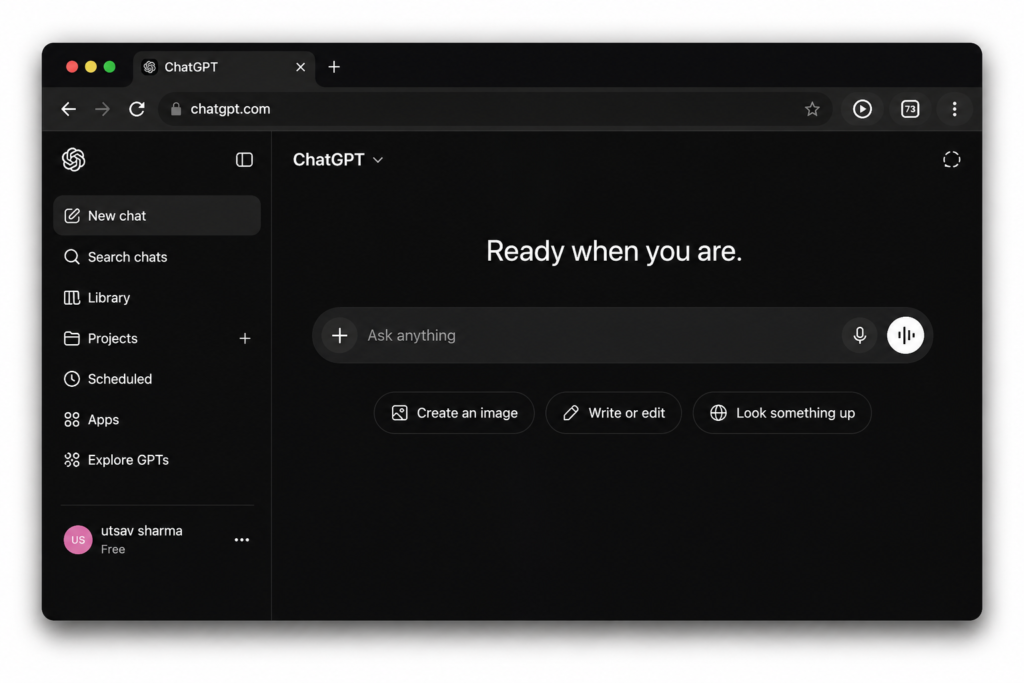
Task: Open the tab counter showing 73
Action: [x=910, y=109]
